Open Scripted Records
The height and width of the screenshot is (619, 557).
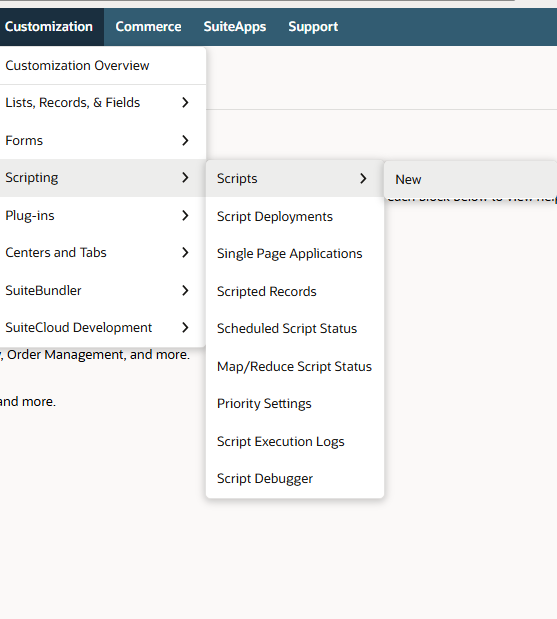(295, 291)
